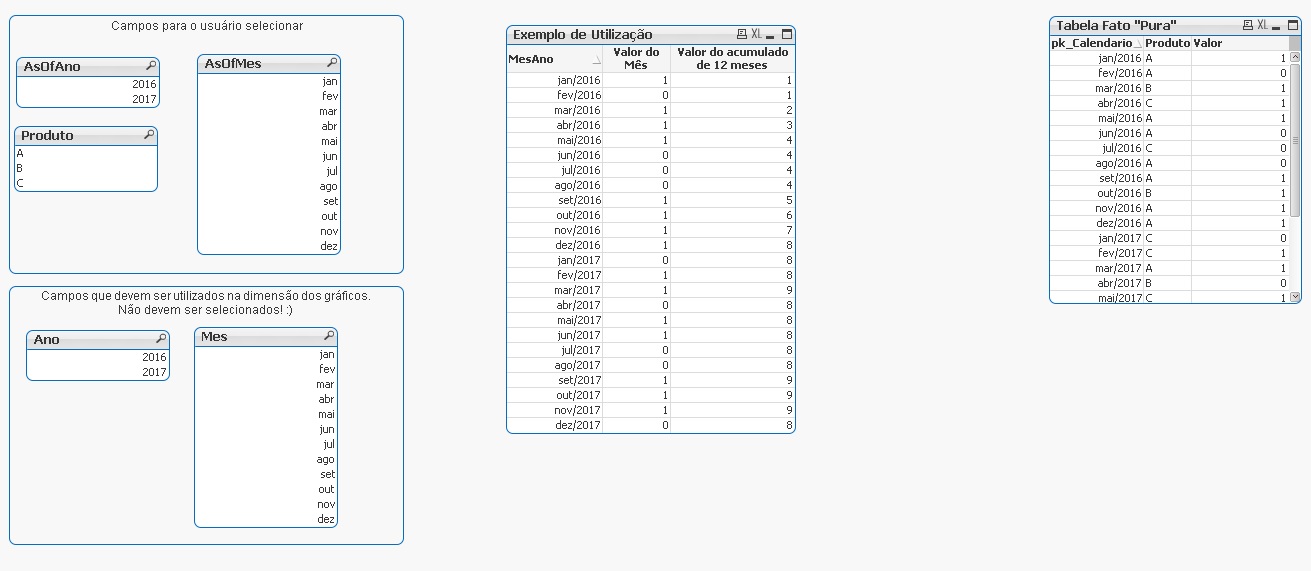Open search in the AsOfAno list box
Viewport: 1311px width, 571px height.
pyautogui.click(x=151, y=66)
